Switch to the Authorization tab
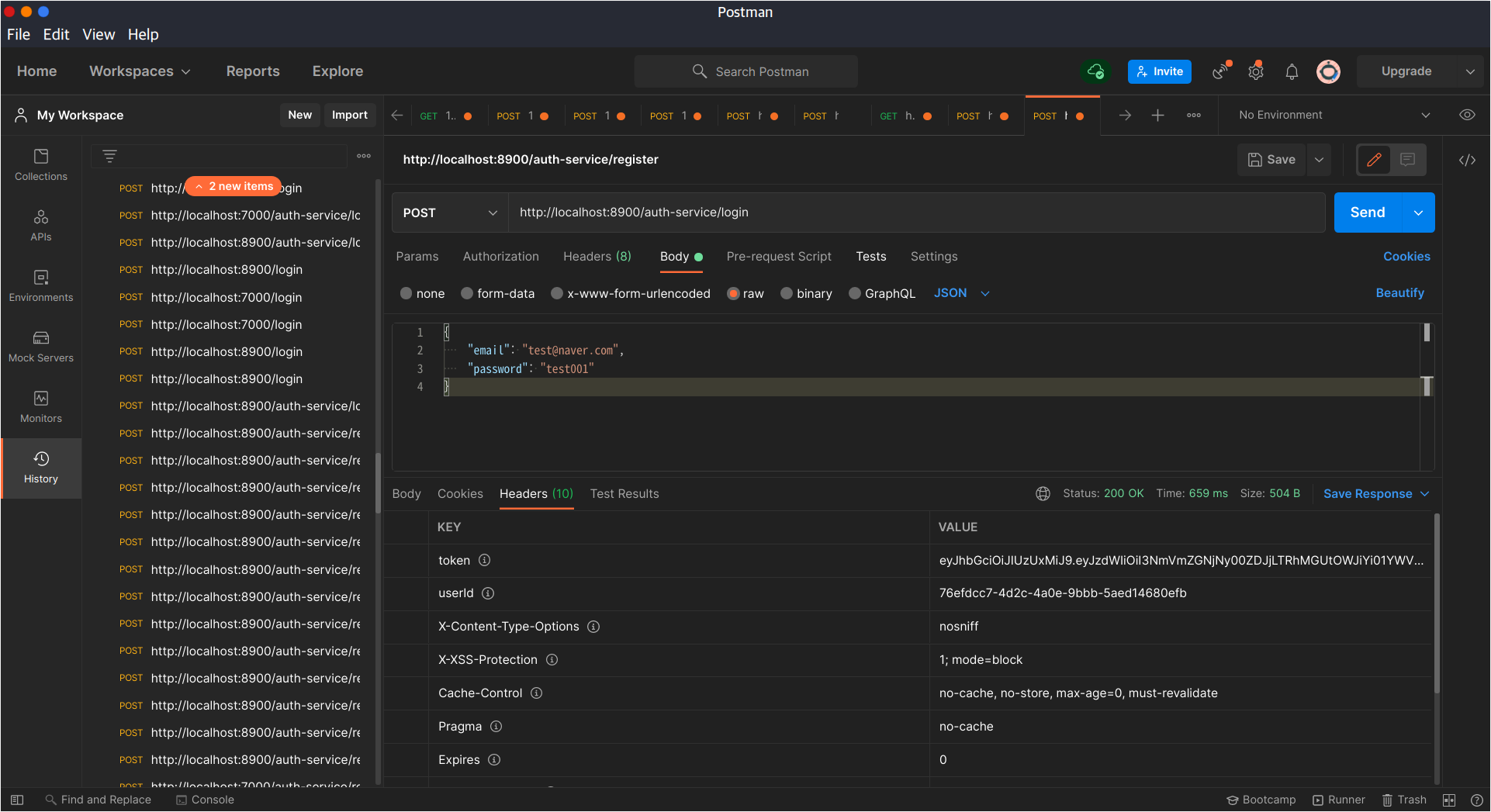 pyautogui.click(x=501, y=256)
